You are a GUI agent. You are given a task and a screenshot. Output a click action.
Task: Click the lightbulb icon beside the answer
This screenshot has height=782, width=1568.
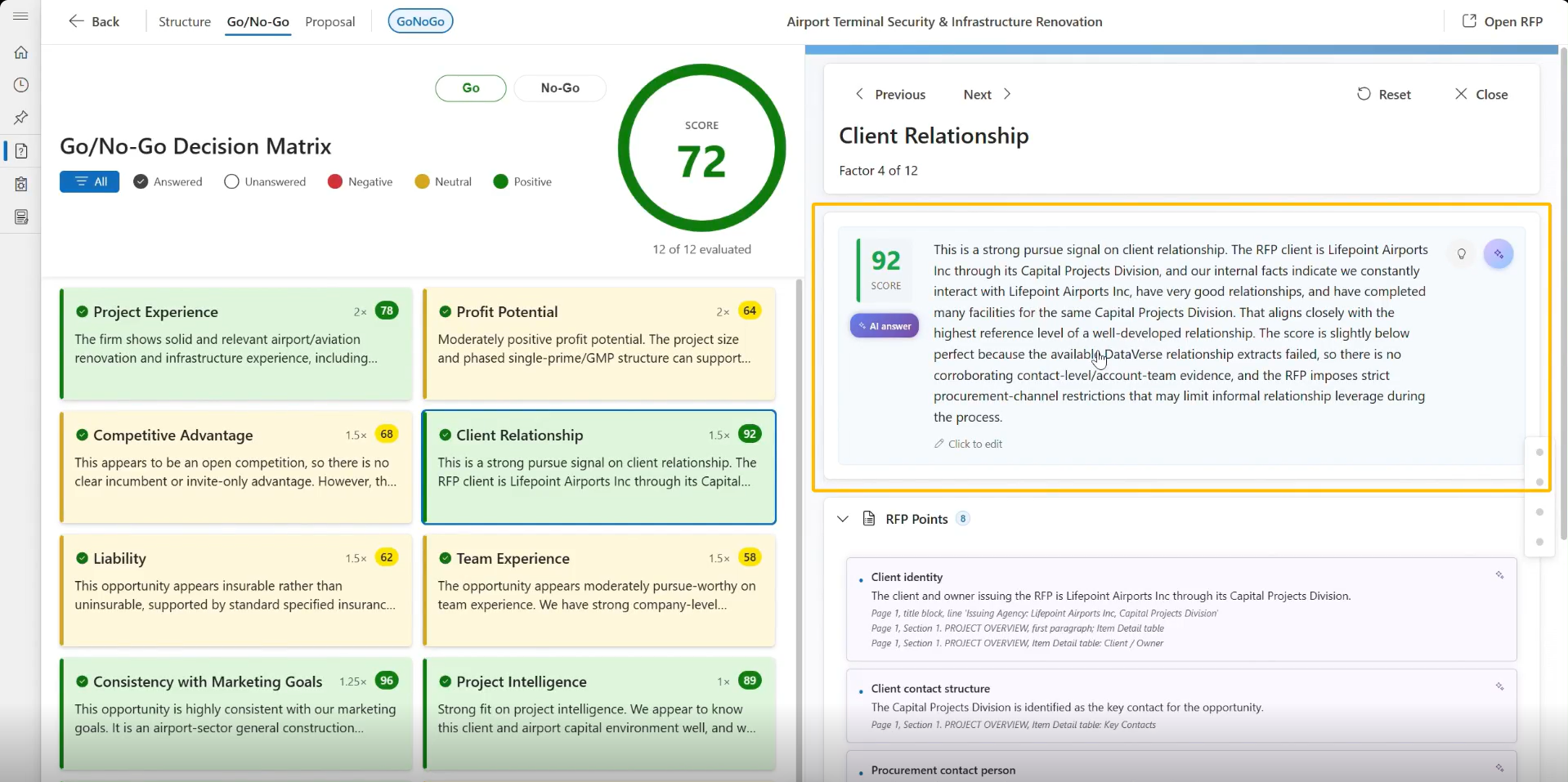point(1461,253)
